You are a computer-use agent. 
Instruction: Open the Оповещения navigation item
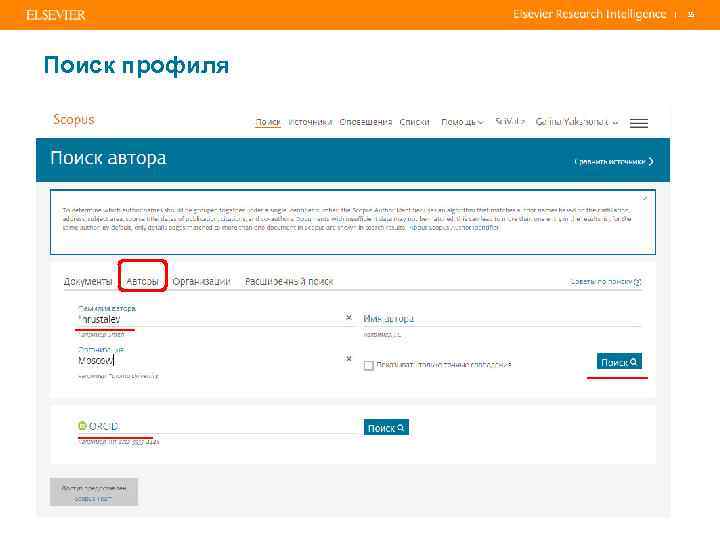point(366,122)
